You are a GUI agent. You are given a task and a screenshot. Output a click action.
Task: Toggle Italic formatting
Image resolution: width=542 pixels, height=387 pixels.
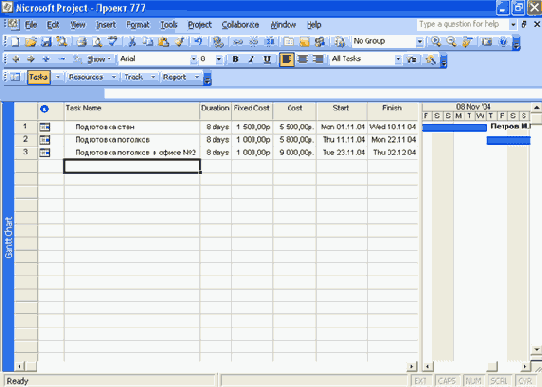[251, 59]
